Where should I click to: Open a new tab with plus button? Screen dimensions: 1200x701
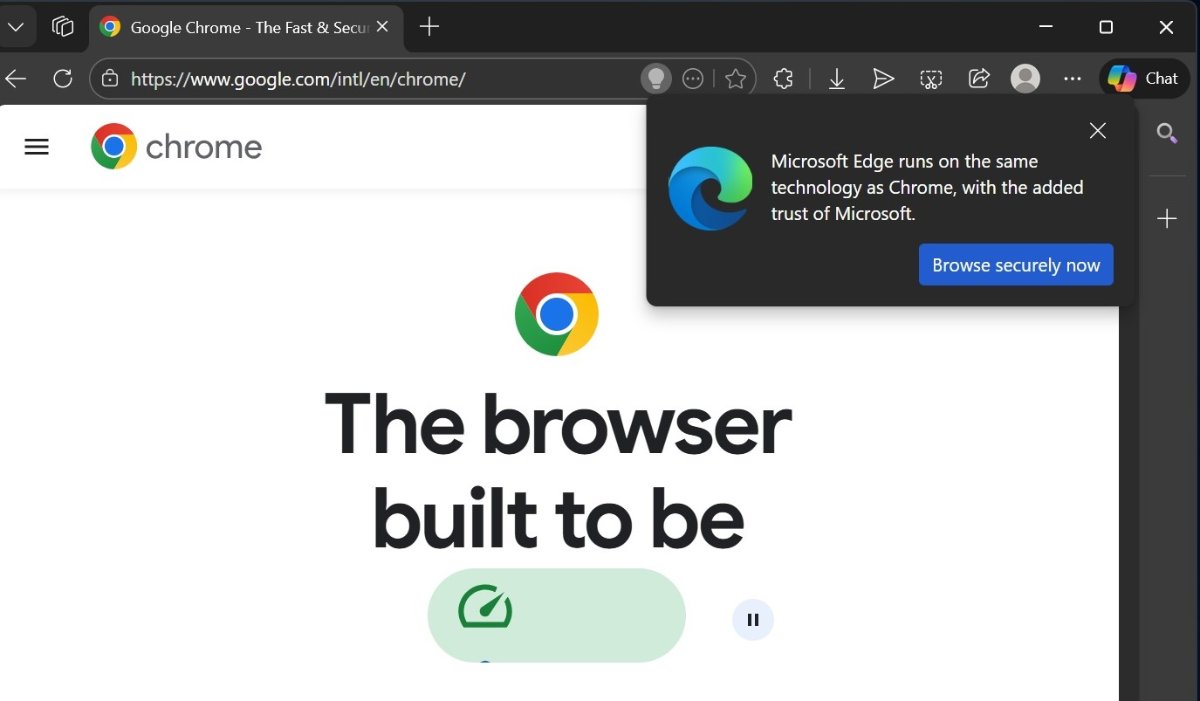coord(429,27)
